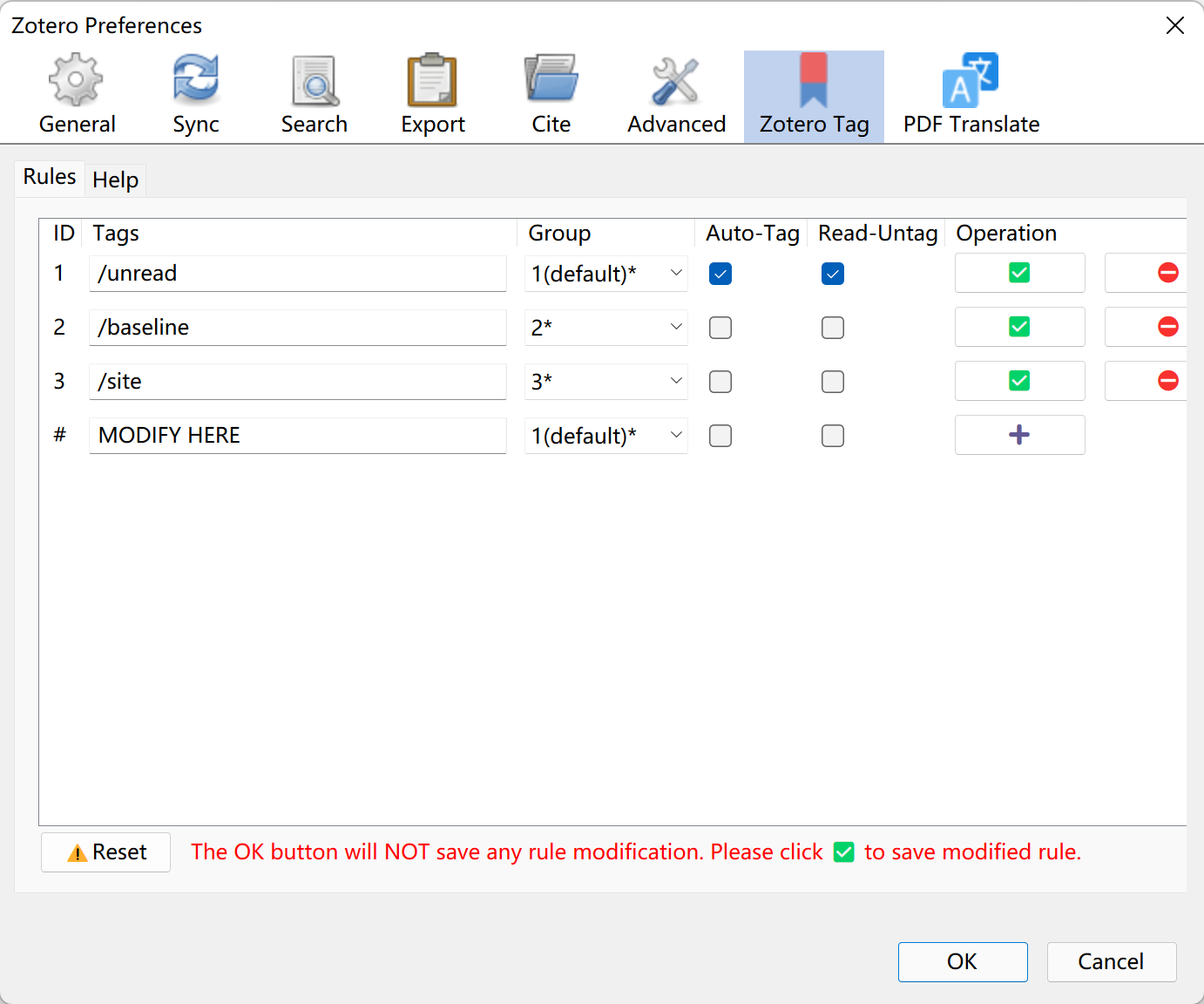
Task: Close the Zotero Preferences window
Action: 1175,26
